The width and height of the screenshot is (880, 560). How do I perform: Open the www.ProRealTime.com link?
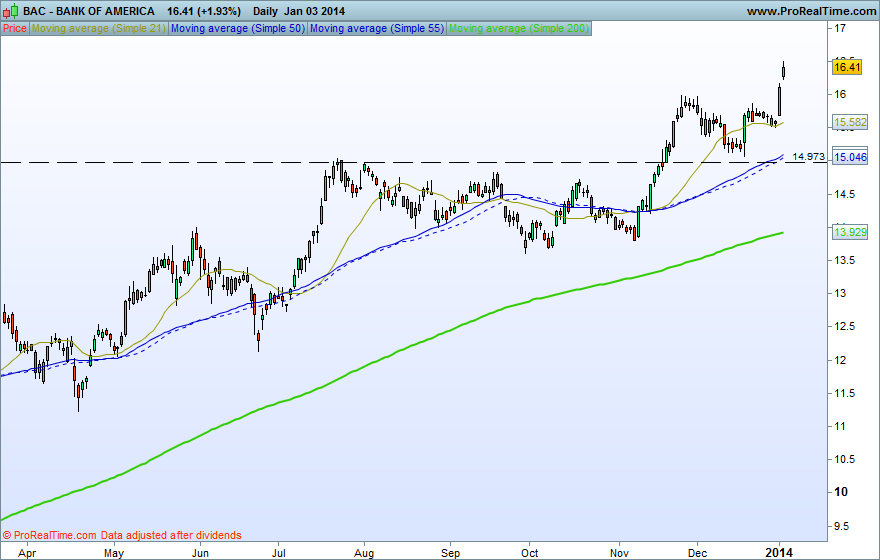(x=811, y=11)
